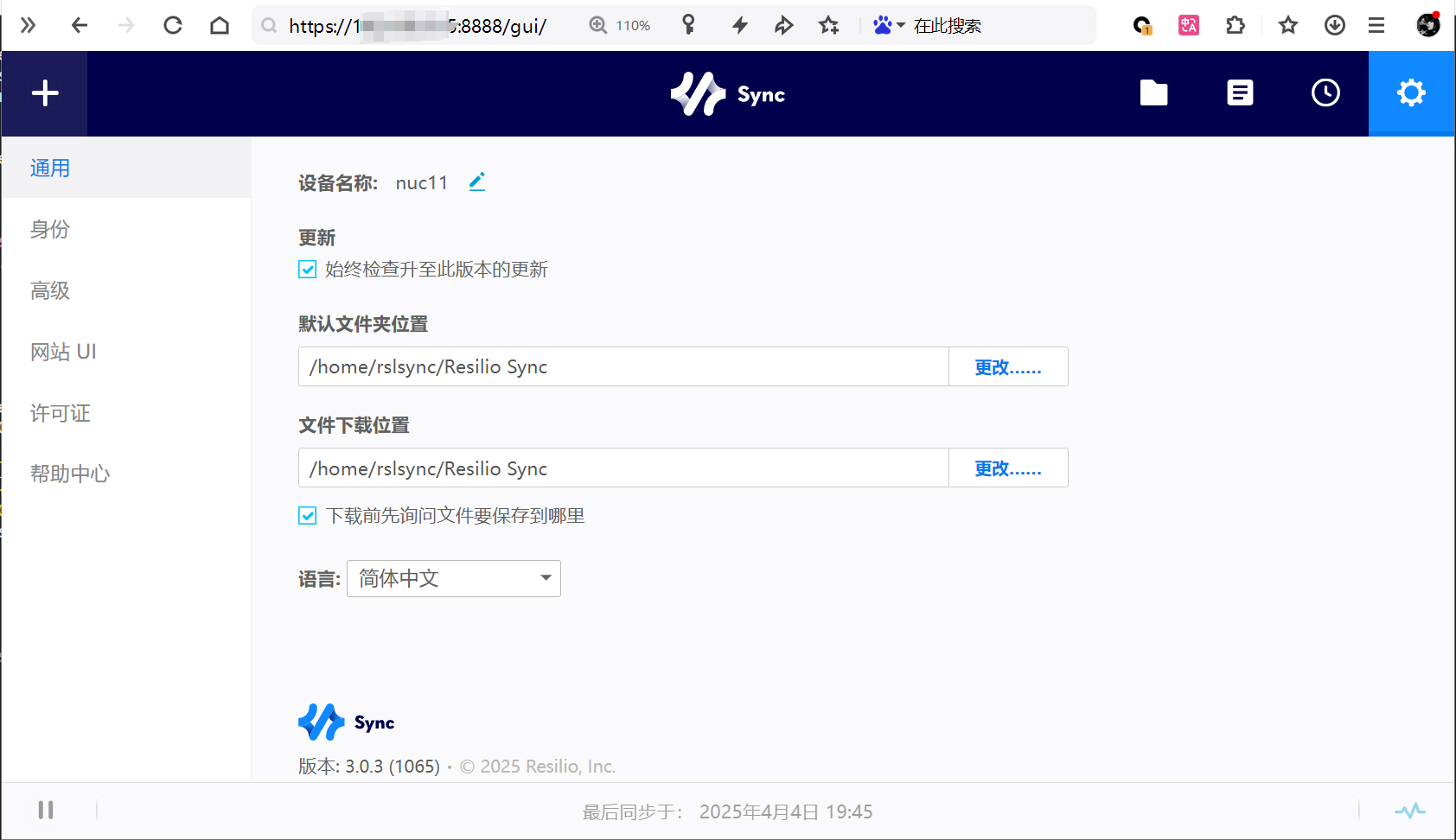
Task: Edit device name with the pencil icon
Action: click(476, 181)
